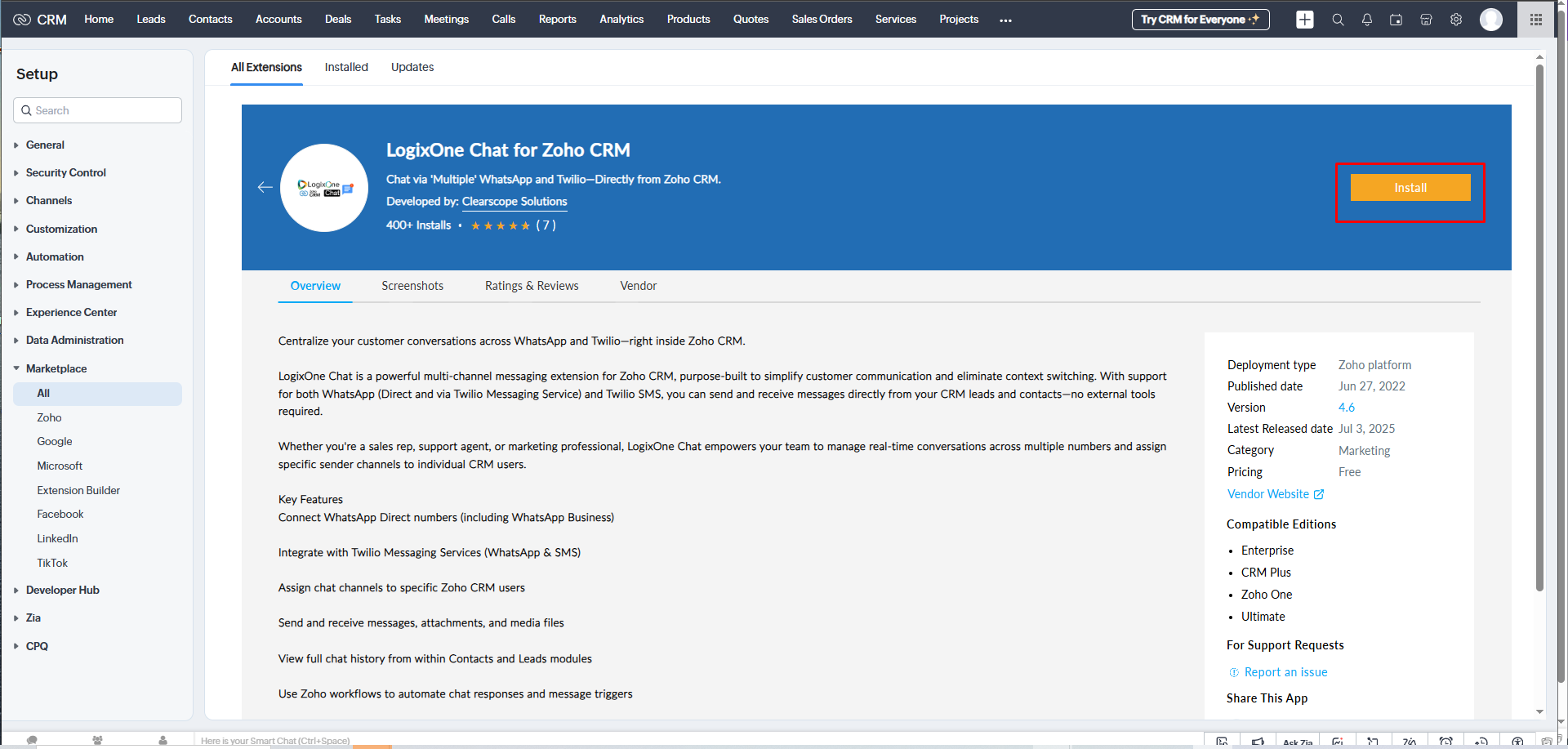The image size is (1568, 749).
Task: Open the Setup gear icon
Action: (1456, 20)
